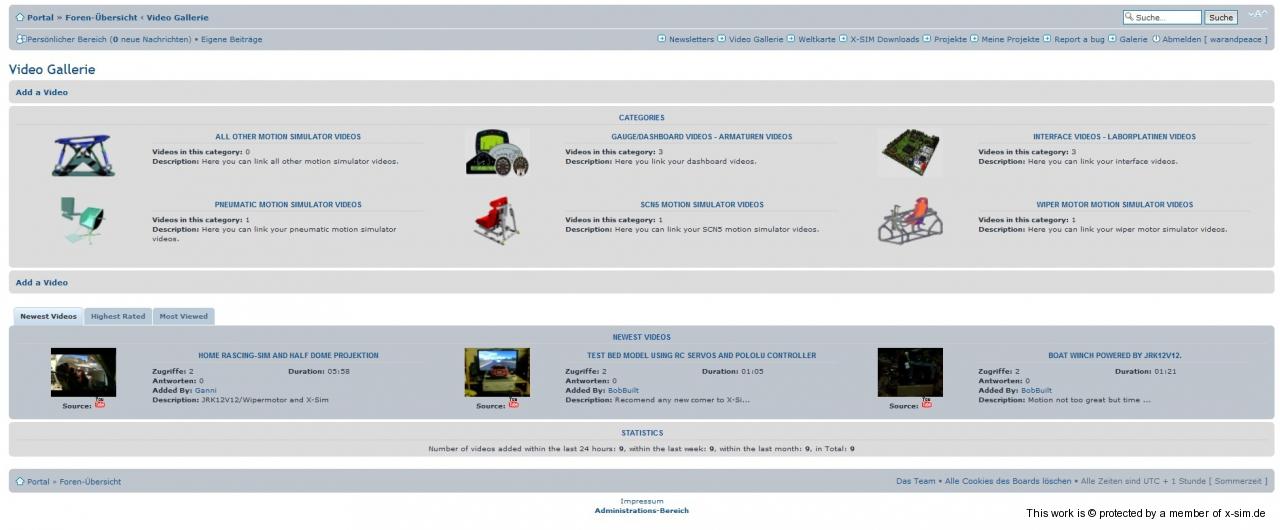Image resolution: width=1280 pixels, height=530 pixels.
Task: Open the Boat Winch video thumbnail
Action: 910,372
